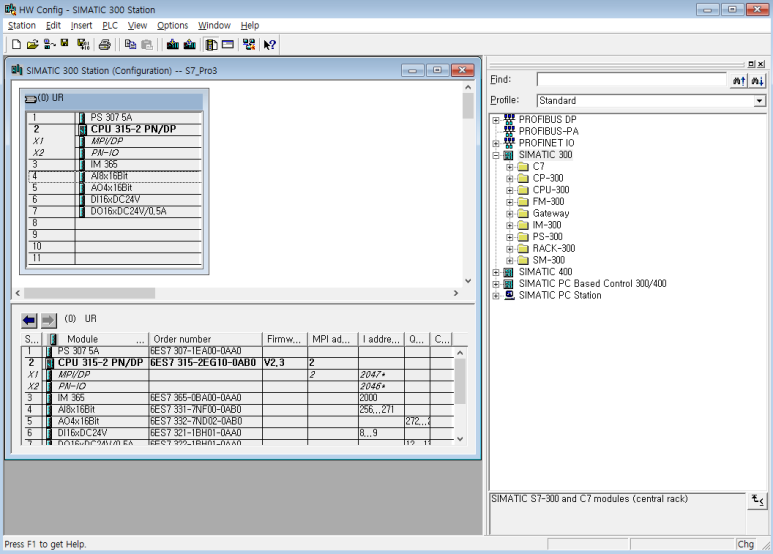Collapse the SIMATIC 300 tree node
773x554 pixels.
496,155
